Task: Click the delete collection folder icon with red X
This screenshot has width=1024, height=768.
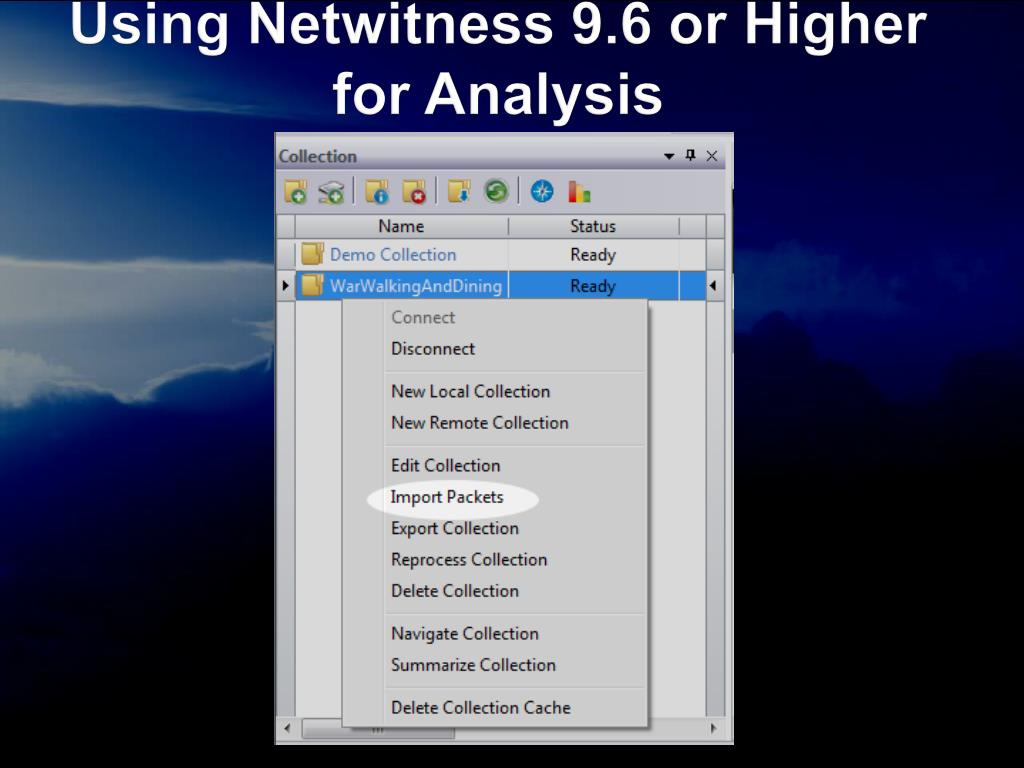Action: 413,192
